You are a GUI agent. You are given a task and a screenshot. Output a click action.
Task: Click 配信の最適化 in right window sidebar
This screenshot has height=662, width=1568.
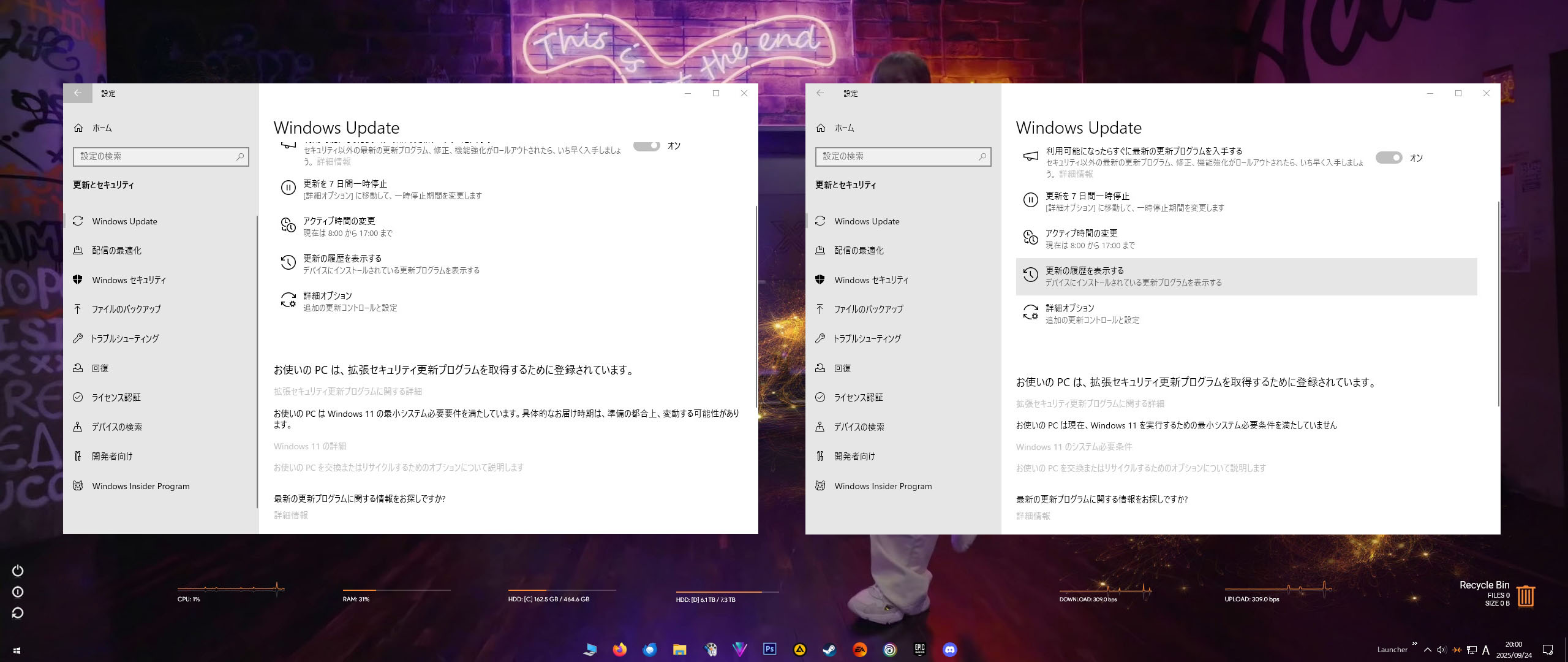859,251
